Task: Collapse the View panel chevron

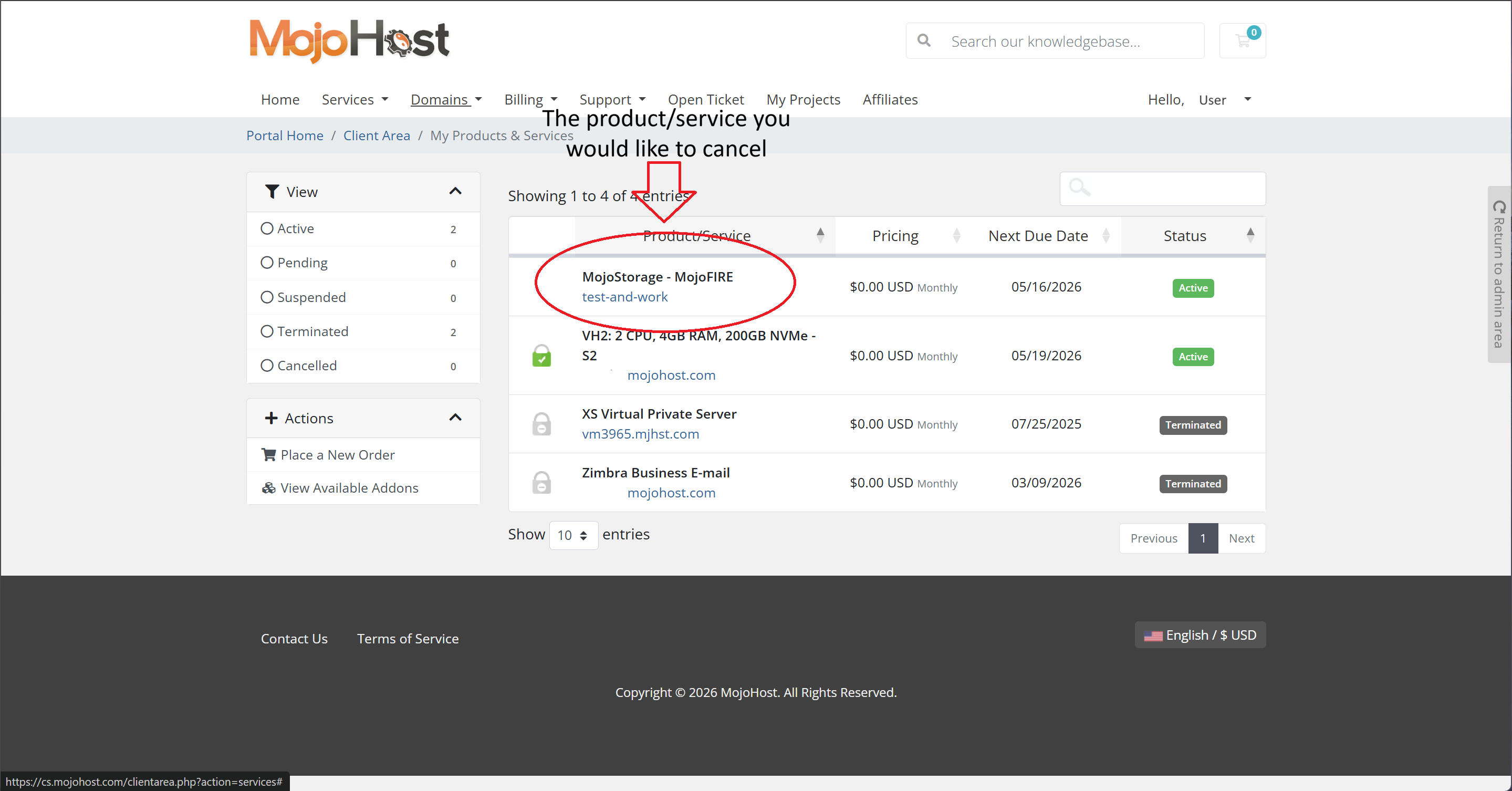Action: tap(455, 191)
